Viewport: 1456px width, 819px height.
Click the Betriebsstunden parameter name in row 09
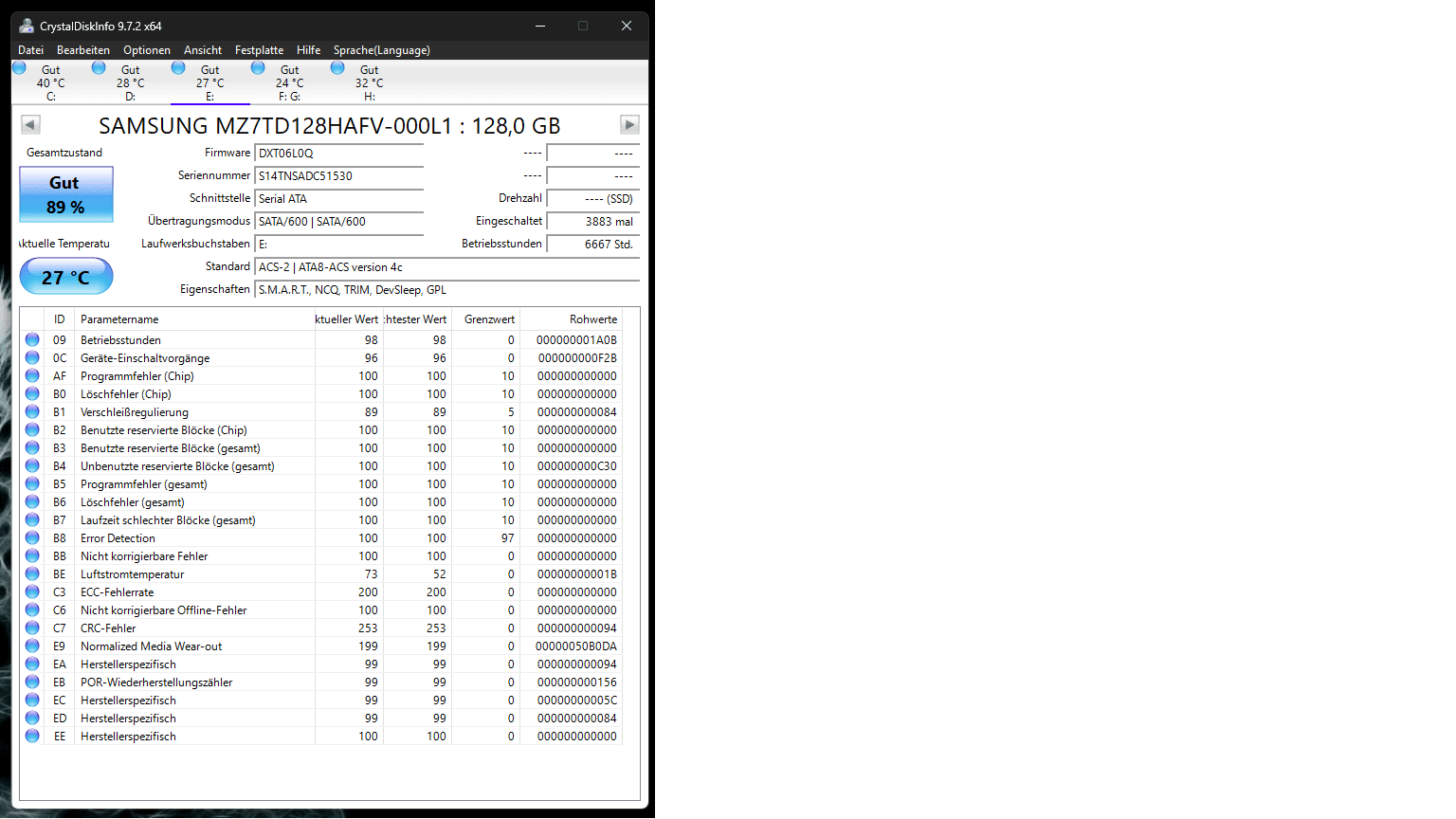click(x=120, y=340)
